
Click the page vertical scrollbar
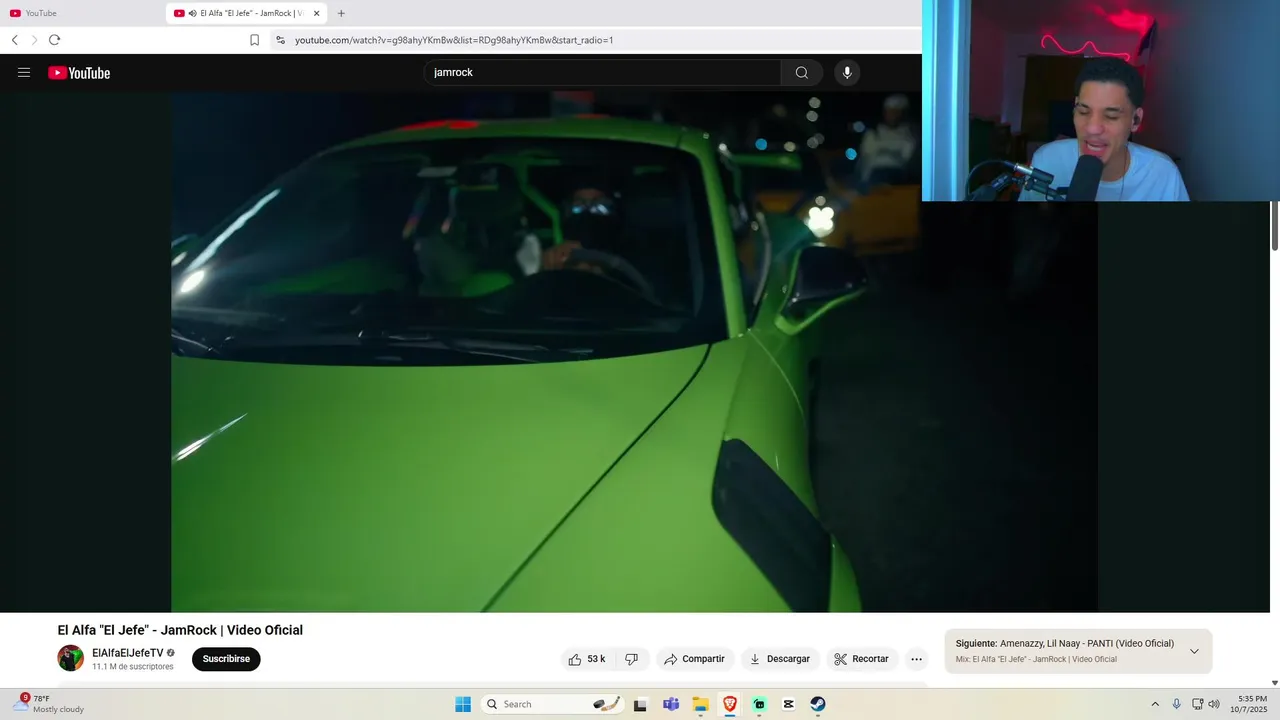pyautogui.click(x=1274, y=226)
